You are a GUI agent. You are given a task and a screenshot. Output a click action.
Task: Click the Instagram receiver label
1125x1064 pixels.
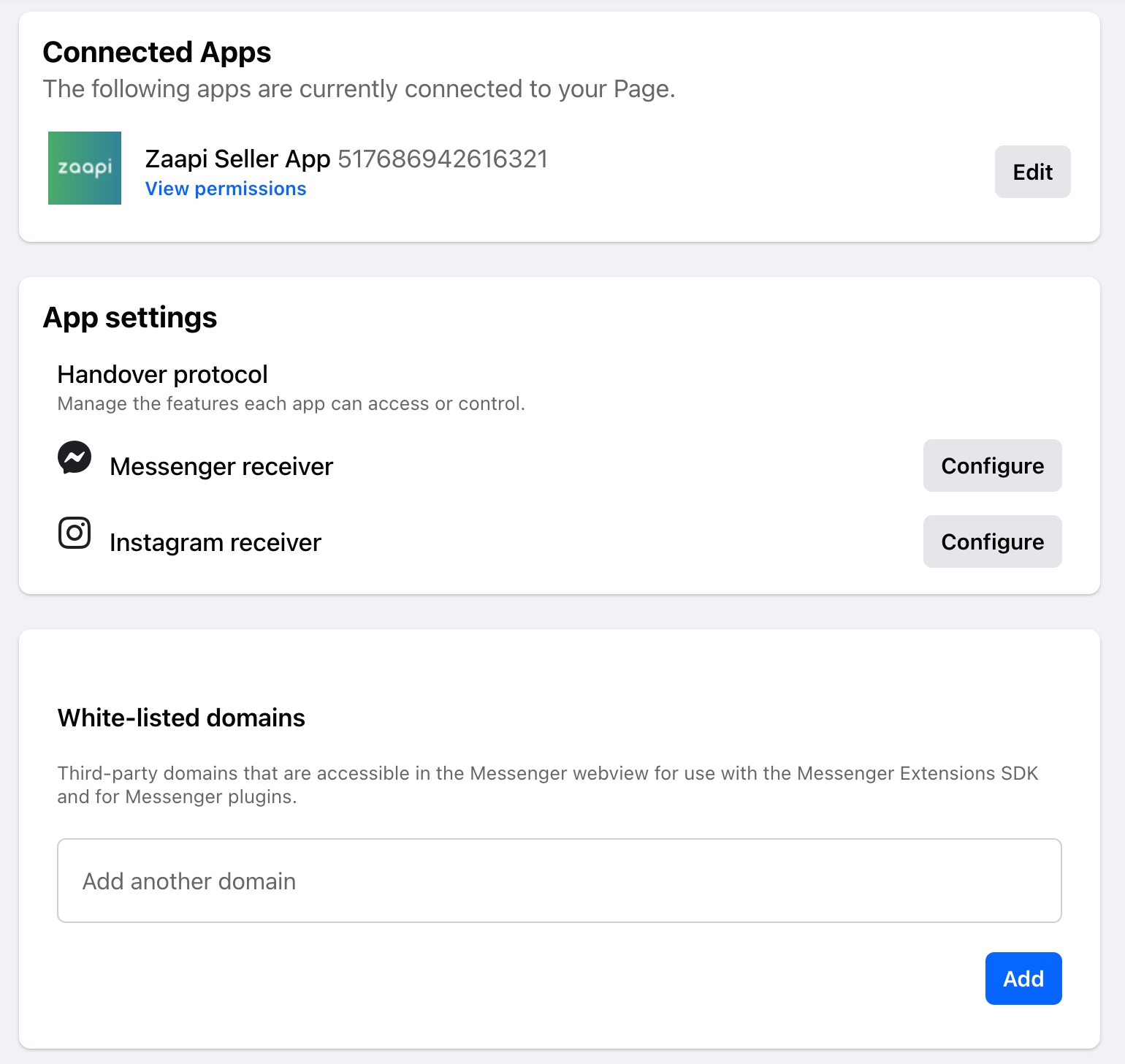(x=216, y=542)
